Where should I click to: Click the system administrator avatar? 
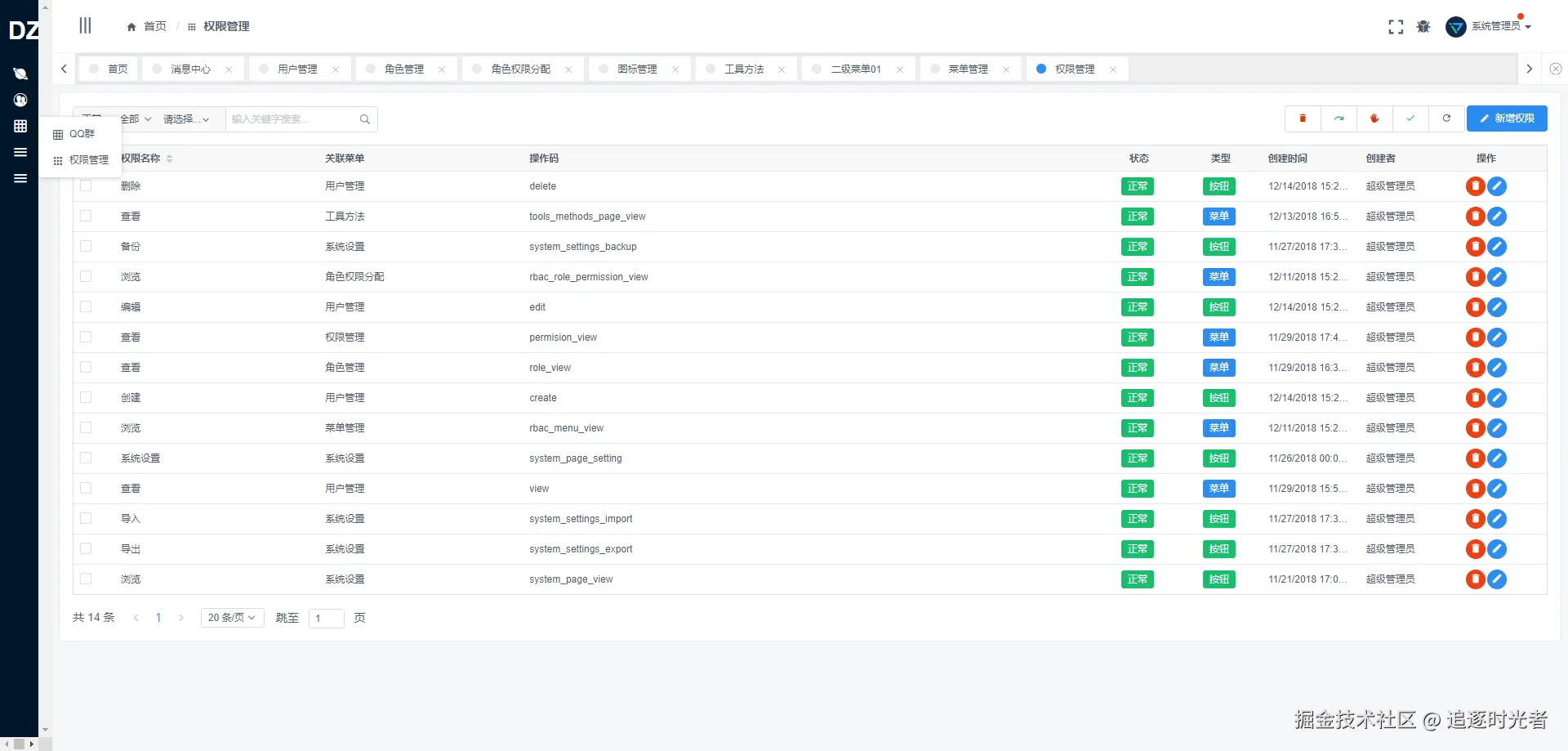1456,27
